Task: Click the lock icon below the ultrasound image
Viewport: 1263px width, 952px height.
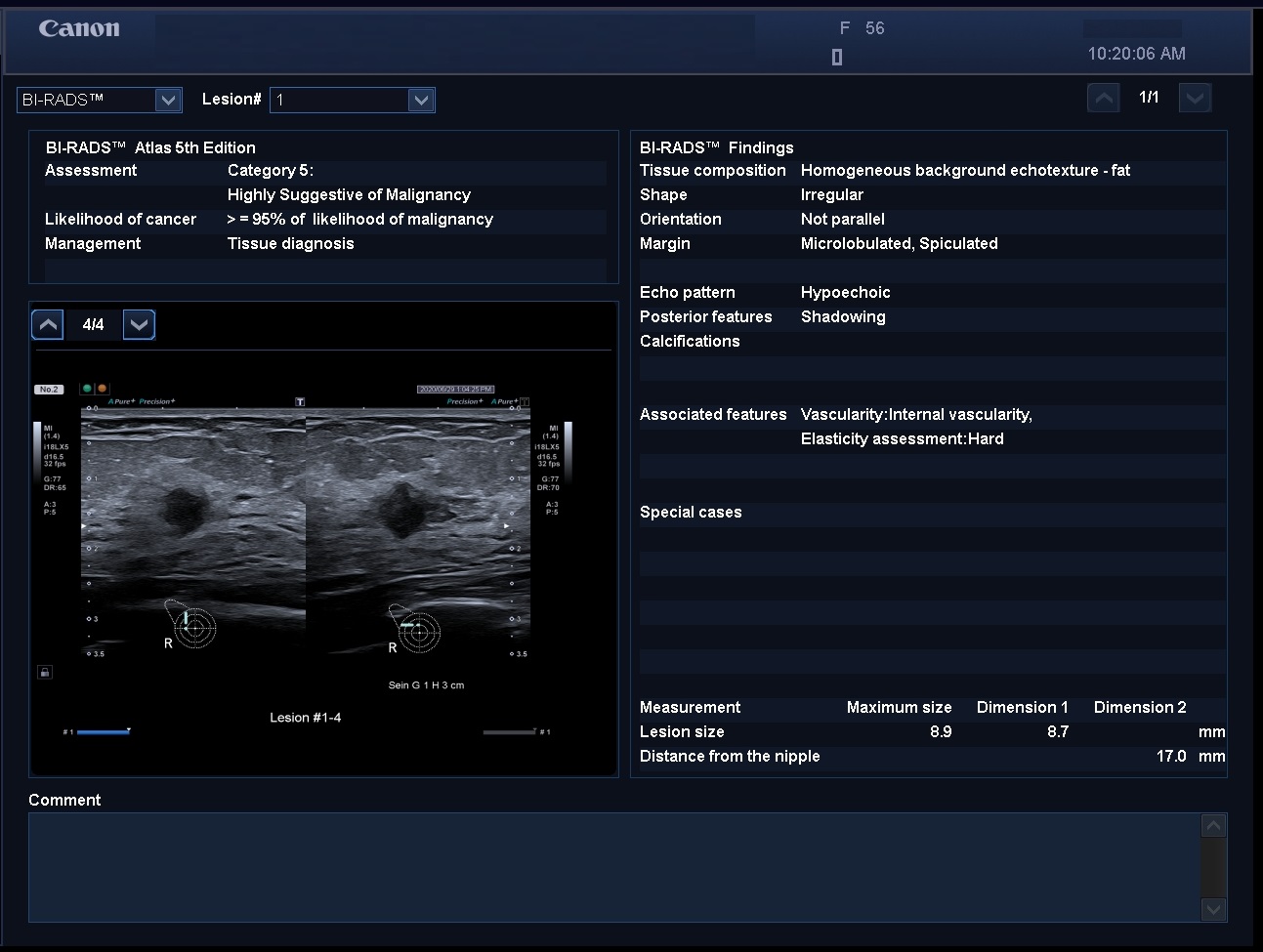Action: tap(45, 672)
